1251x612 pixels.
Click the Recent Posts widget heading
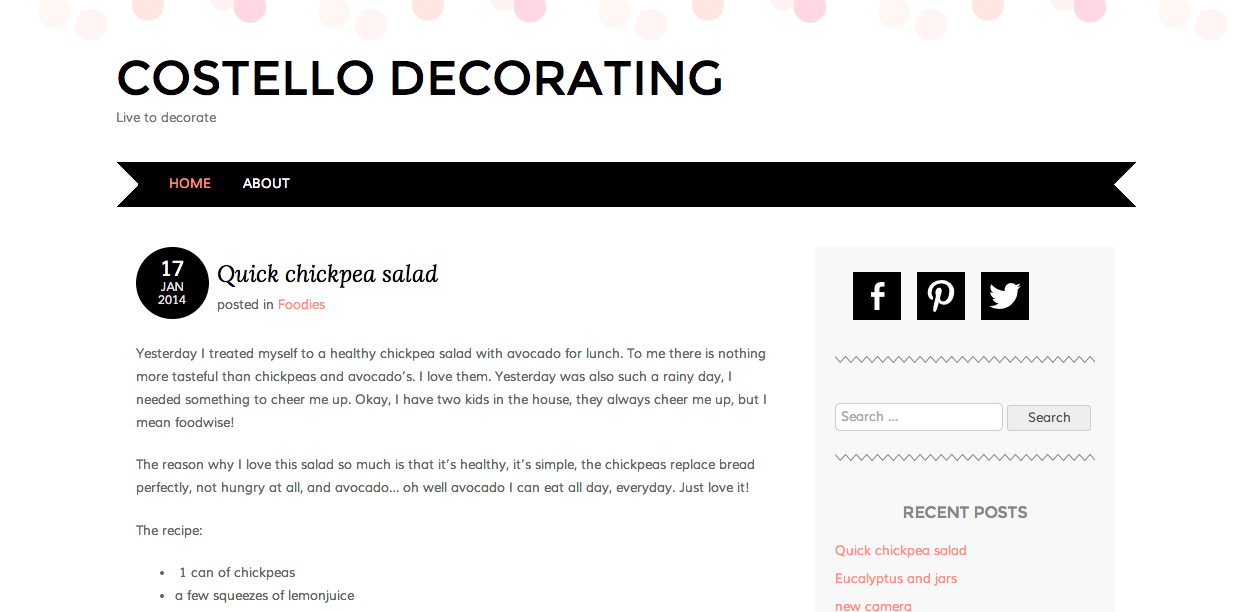(965, 512)
